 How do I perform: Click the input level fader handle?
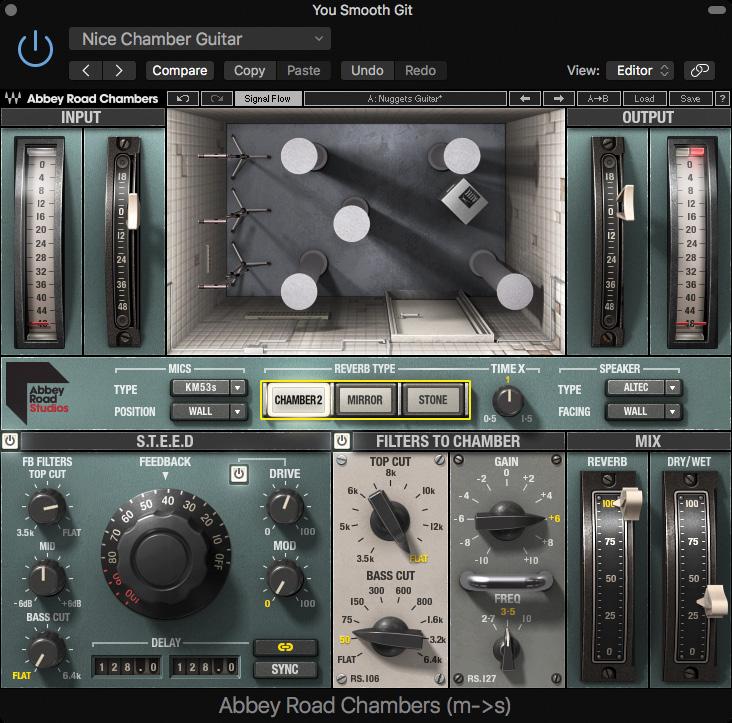point(133,211)
